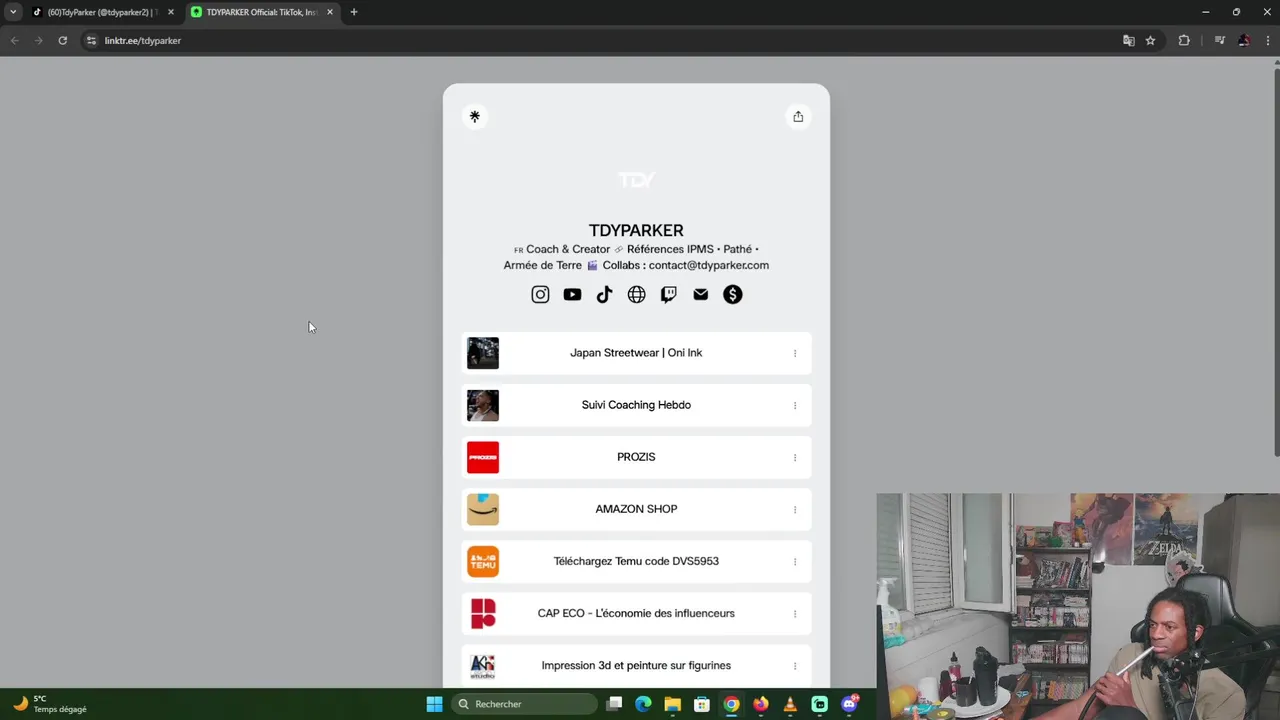This screenshot has height=720, width=1280.
Task: Open the Google Translate page icon
Action: [1128, 40]
